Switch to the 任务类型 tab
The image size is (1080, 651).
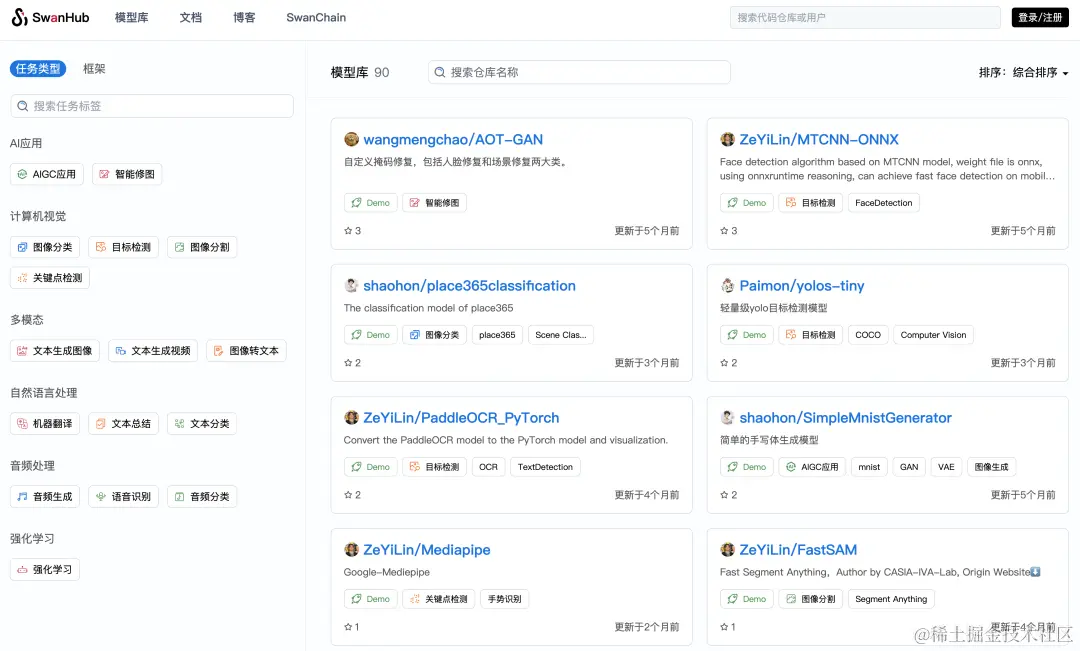click(38, 69)
